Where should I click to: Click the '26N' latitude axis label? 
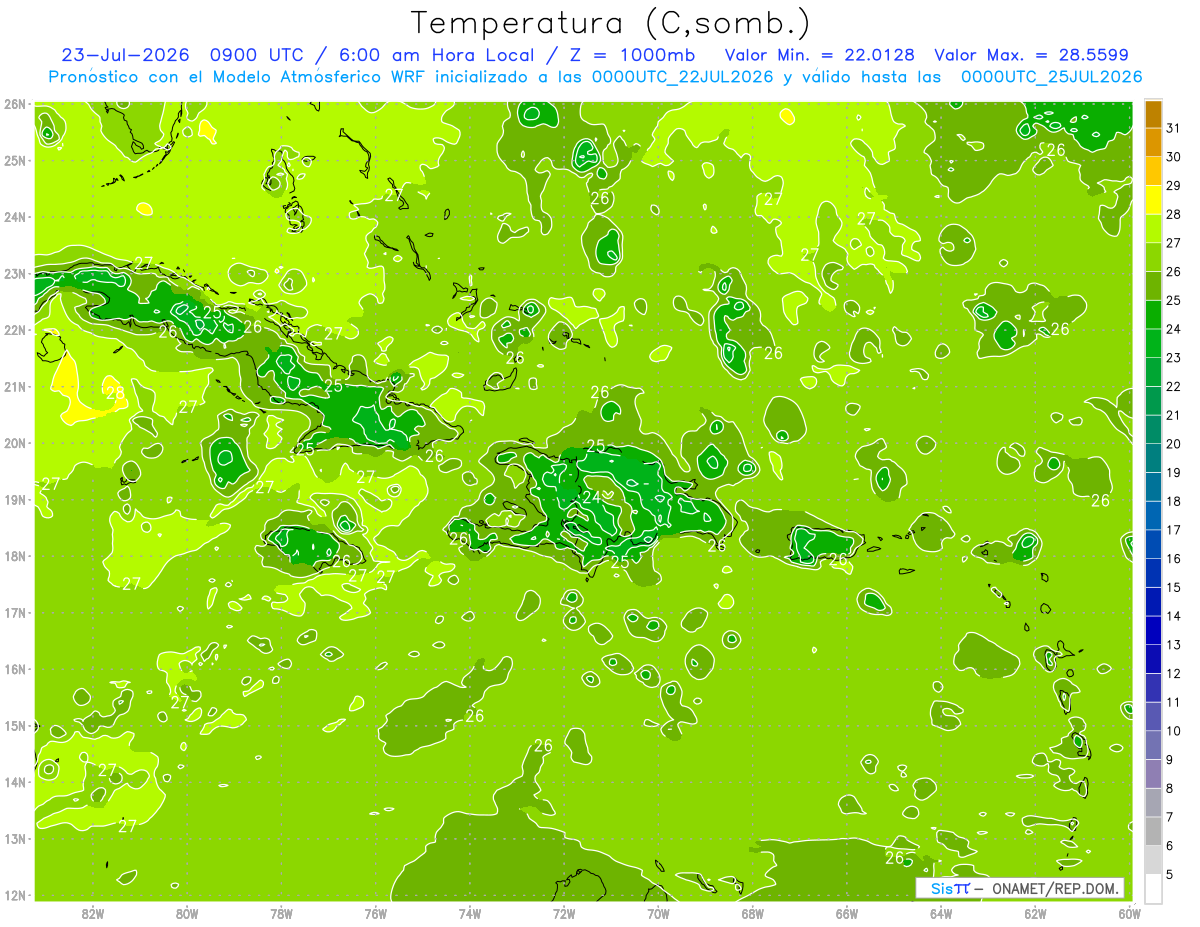click(x=14, y=104)
